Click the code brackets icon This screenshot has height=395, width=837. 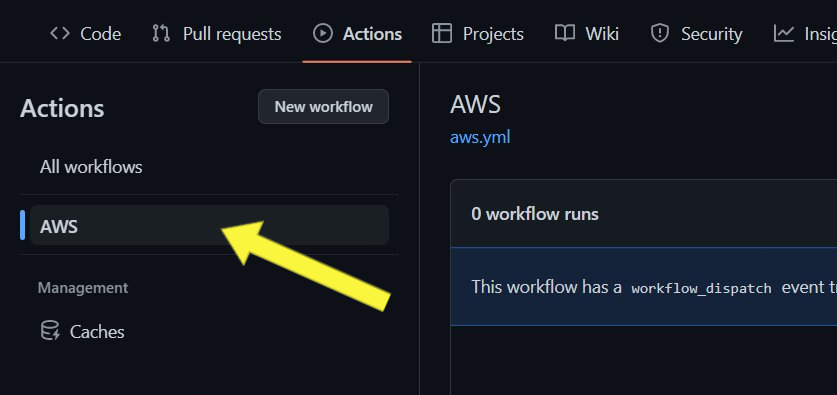point(60,34)
